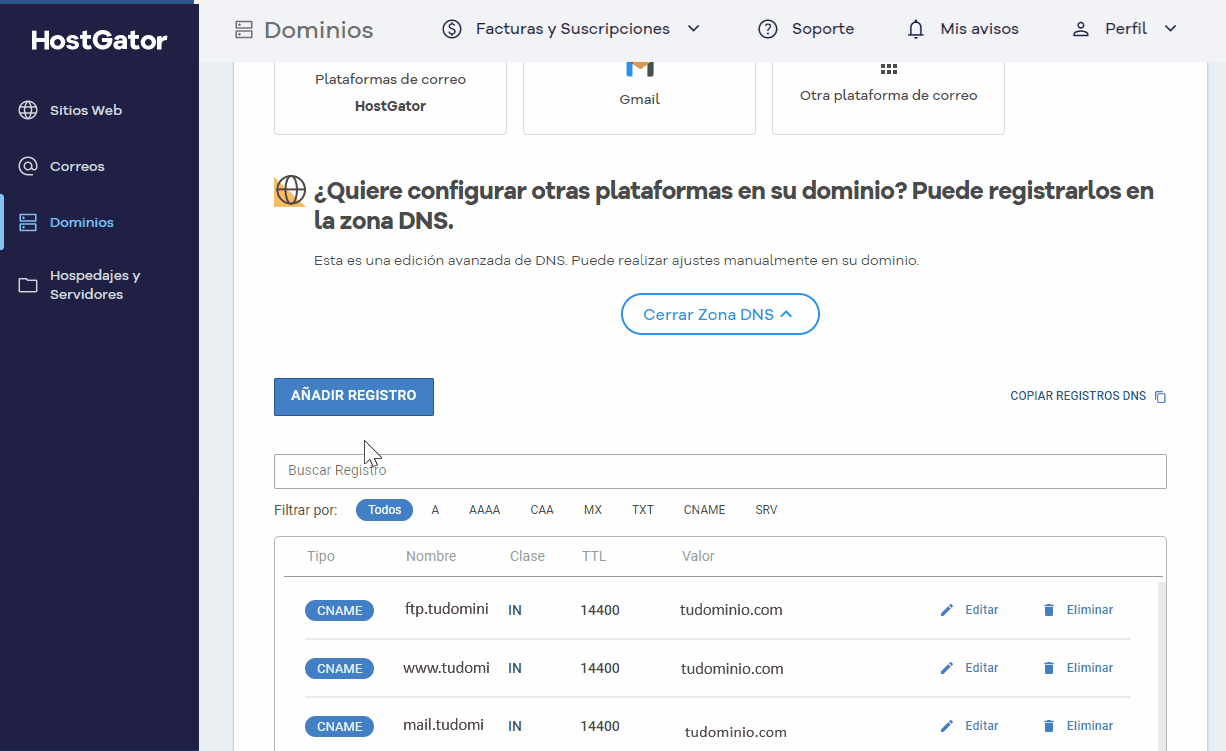Click the pencil icon in www.tudominio row
1226x751 pixels.
coord(947,668)
